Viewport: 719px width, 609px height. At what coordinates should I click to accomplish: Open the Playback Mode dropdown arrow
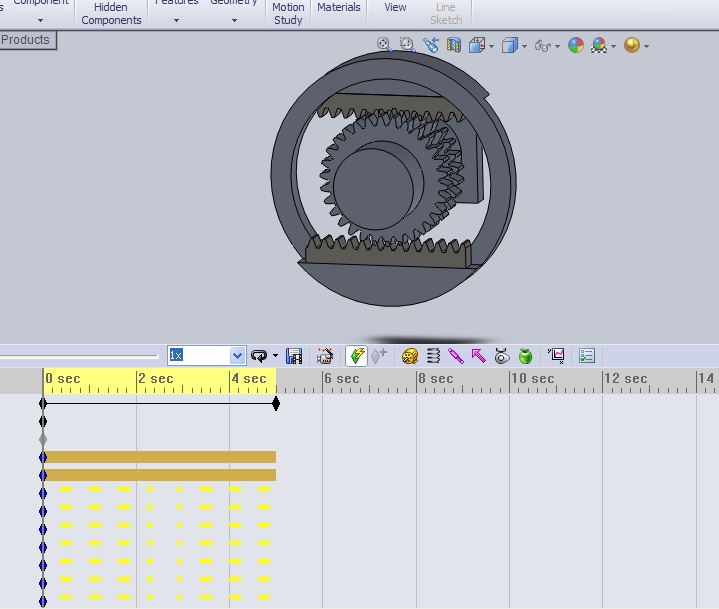275,355
